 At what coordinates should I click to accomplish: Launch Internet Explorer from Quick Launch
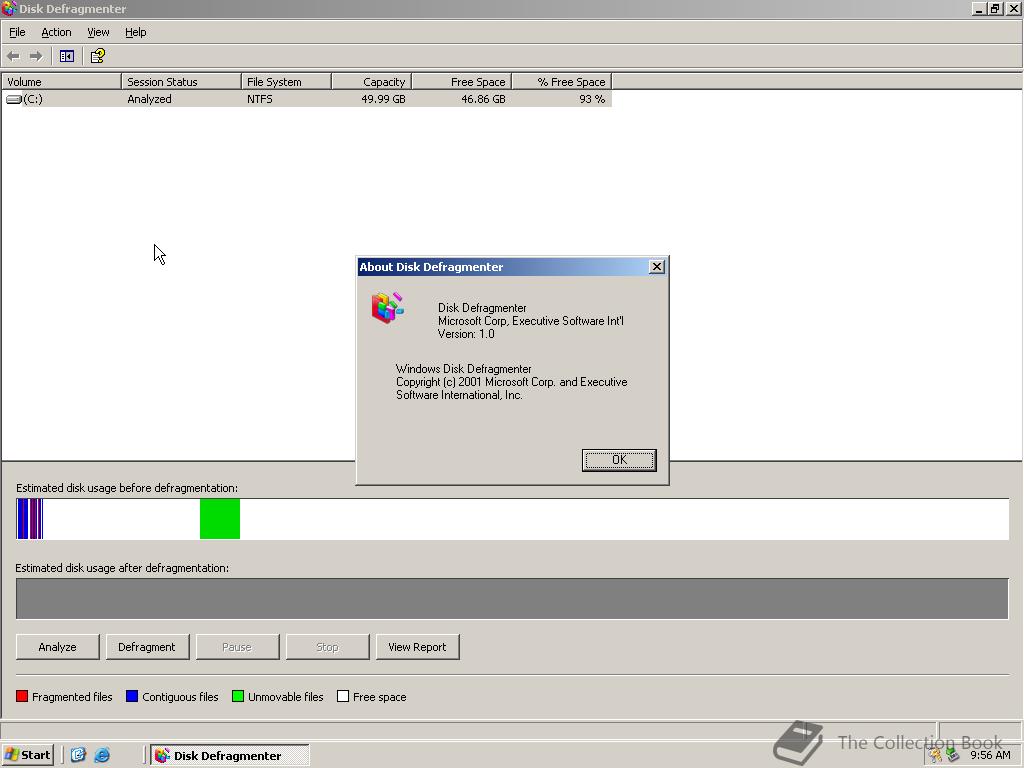coord(102,755)
